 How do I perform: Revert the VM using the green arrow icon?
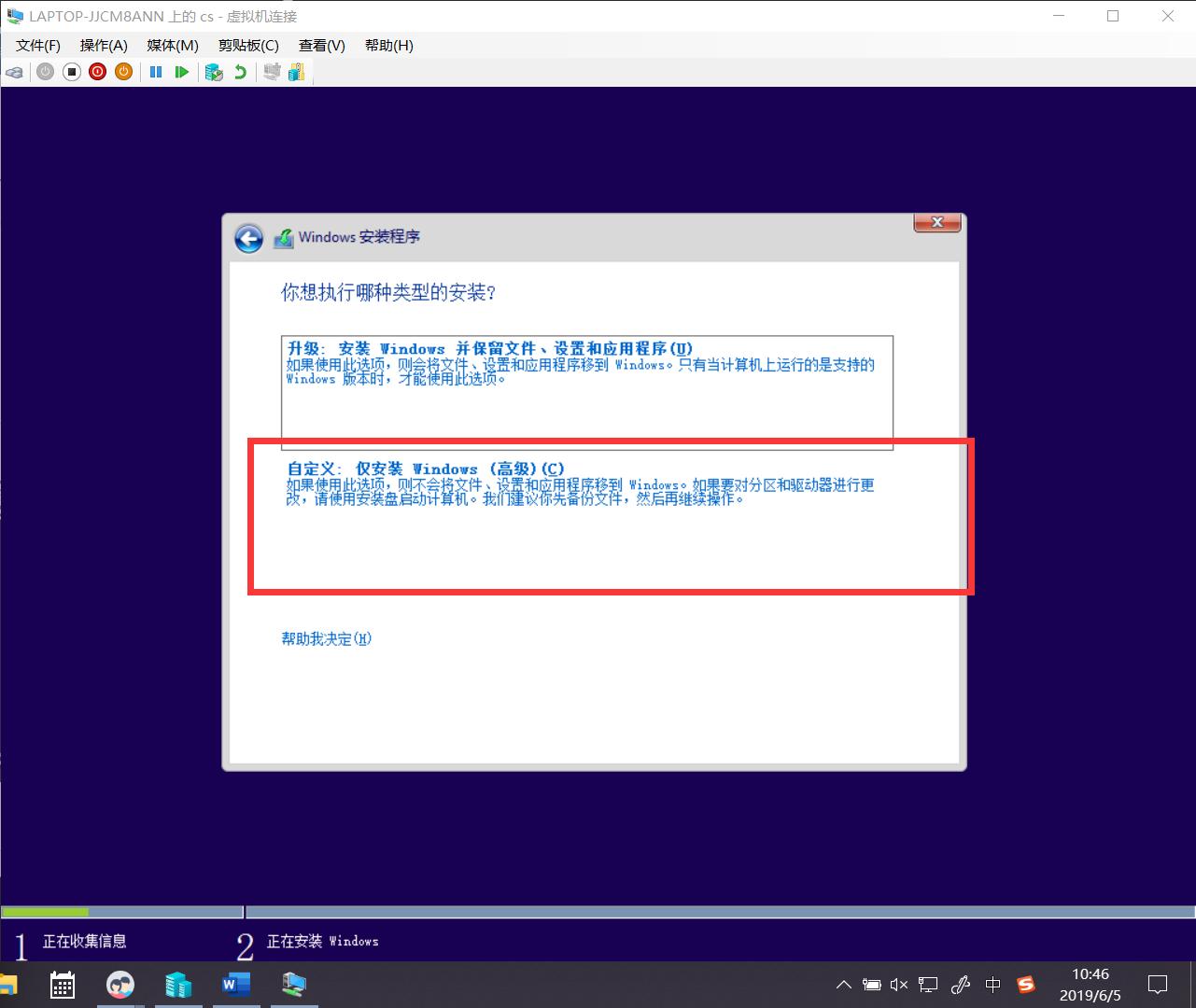click(241, 72)
